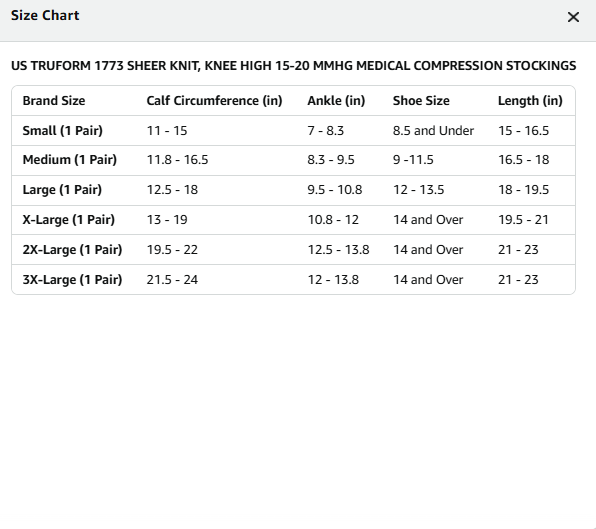Select the Brand Size column header

(x=54, y=101)
